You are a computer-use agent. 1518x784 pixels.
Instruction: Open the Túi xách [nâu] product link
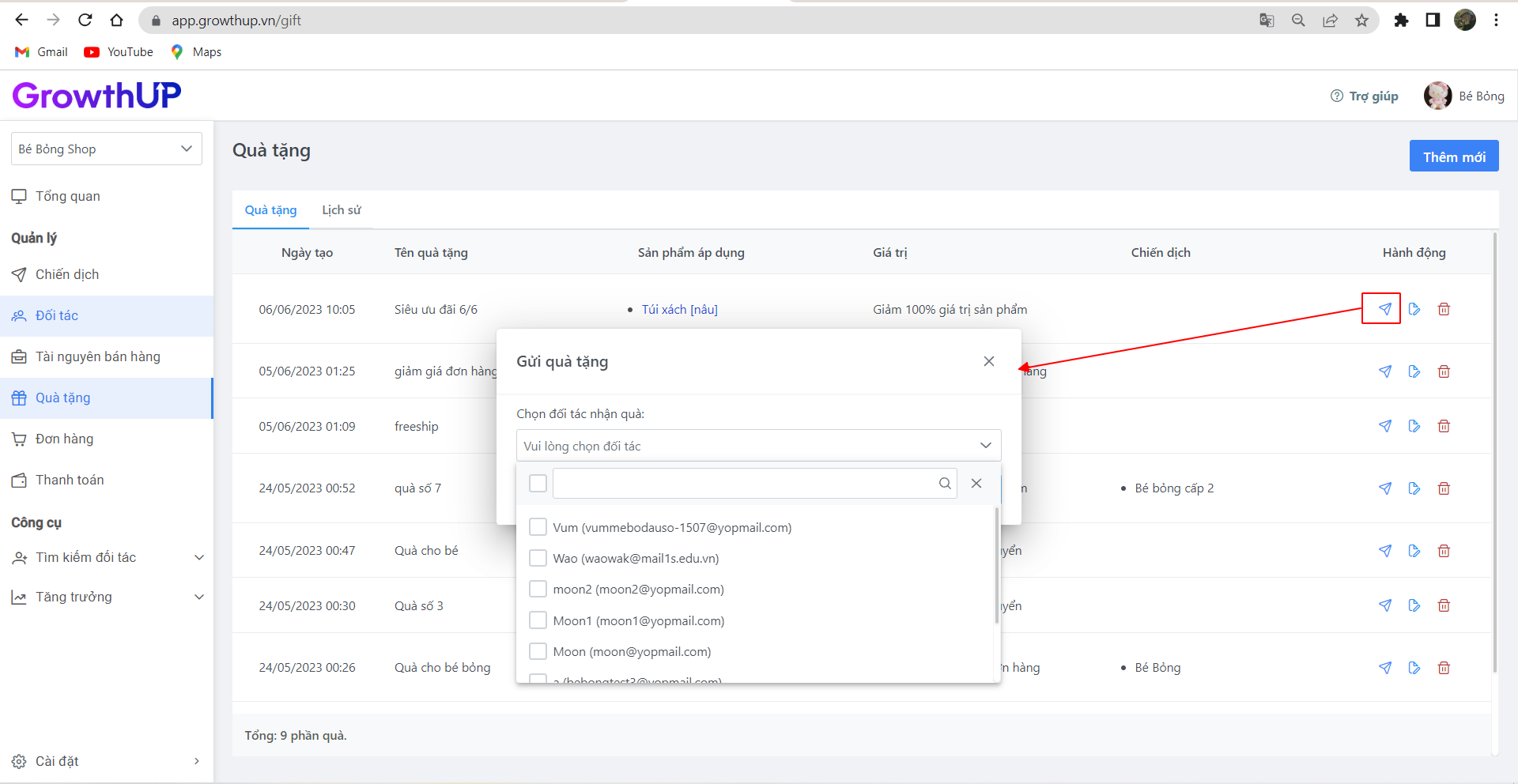[x=679, y=310]
